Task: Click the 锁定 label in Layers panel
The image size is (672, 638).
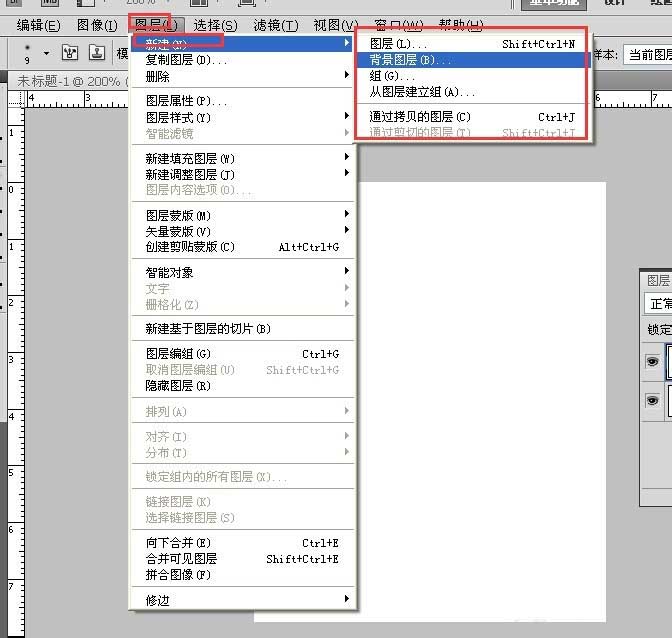Action: (x=659, y=329)
